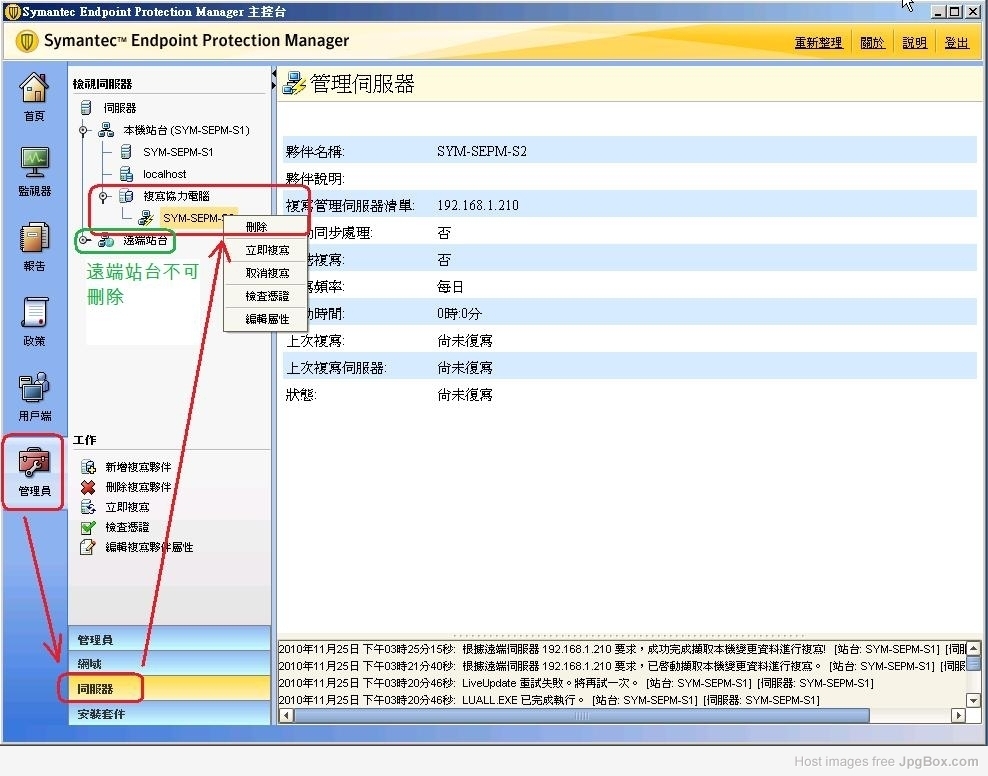Choose 刪除 from the context menu
Image resolution: width=988 pixels, height=776 pixels.
[256, 227]
